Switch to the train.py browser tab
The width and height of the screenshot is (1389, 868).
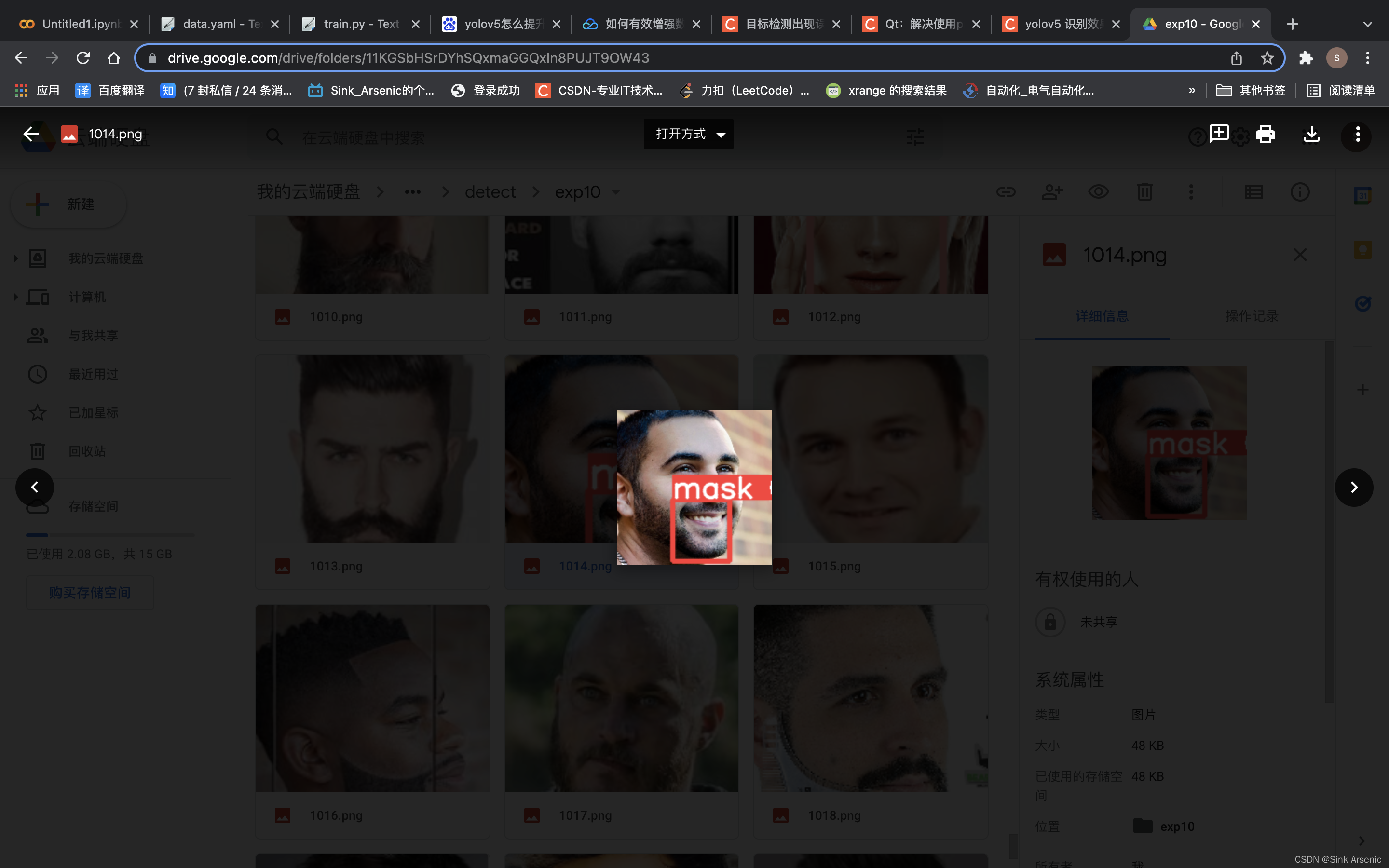[360, 24]
